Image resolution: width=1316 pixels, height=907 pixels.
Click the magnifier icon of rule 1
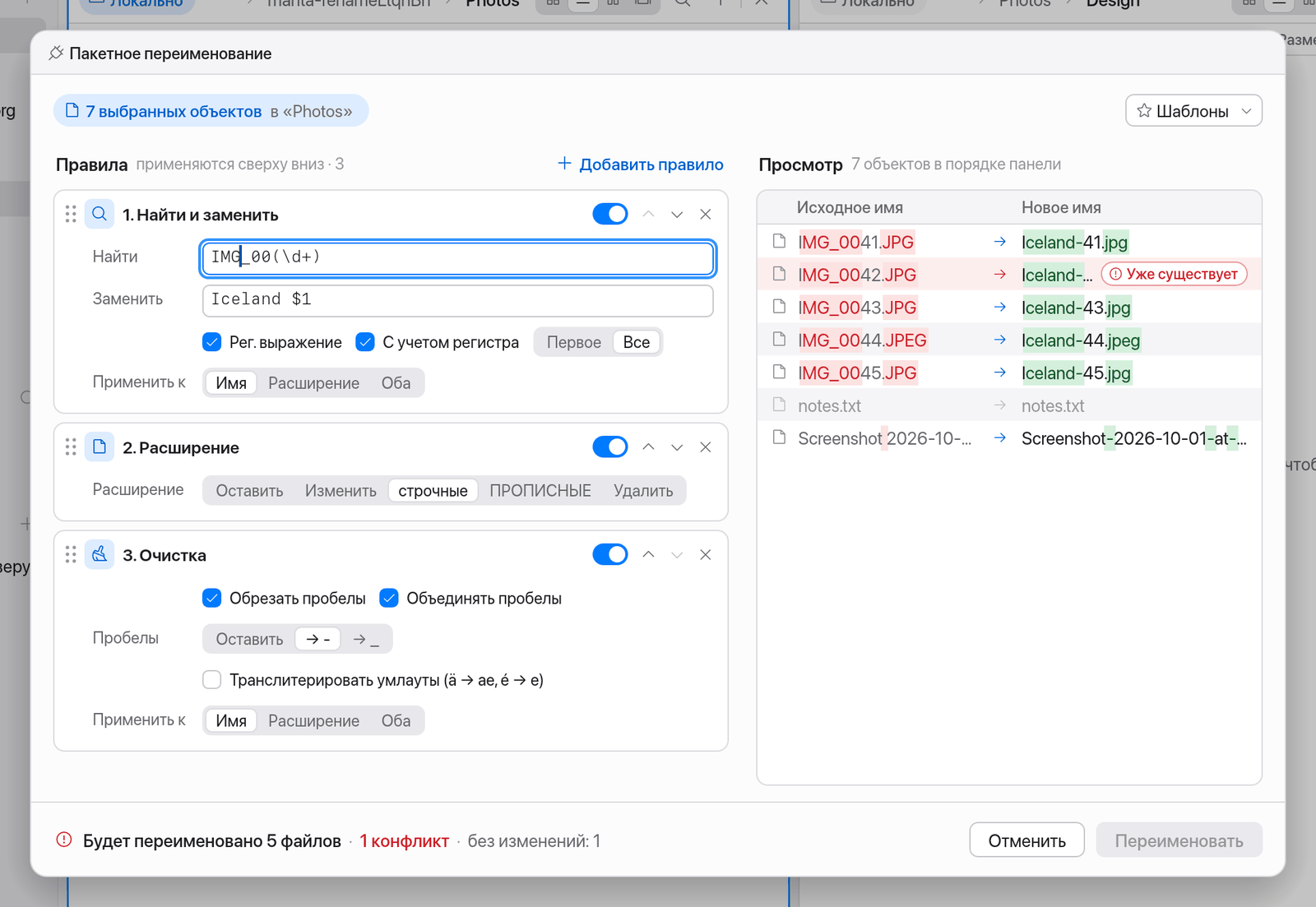[100, 215]
